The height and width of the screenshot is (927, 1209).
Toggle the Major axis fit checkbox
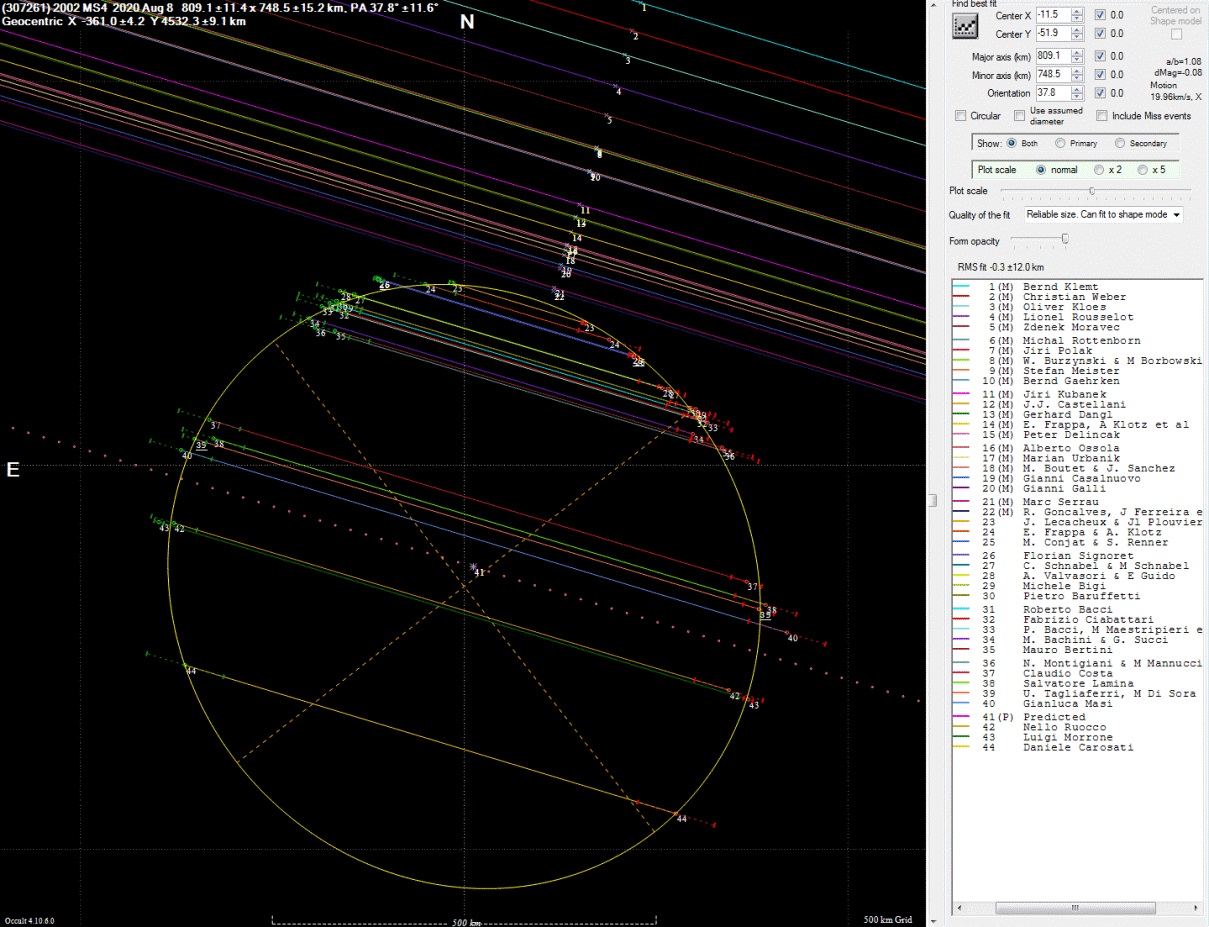[x=1100, y=56]
